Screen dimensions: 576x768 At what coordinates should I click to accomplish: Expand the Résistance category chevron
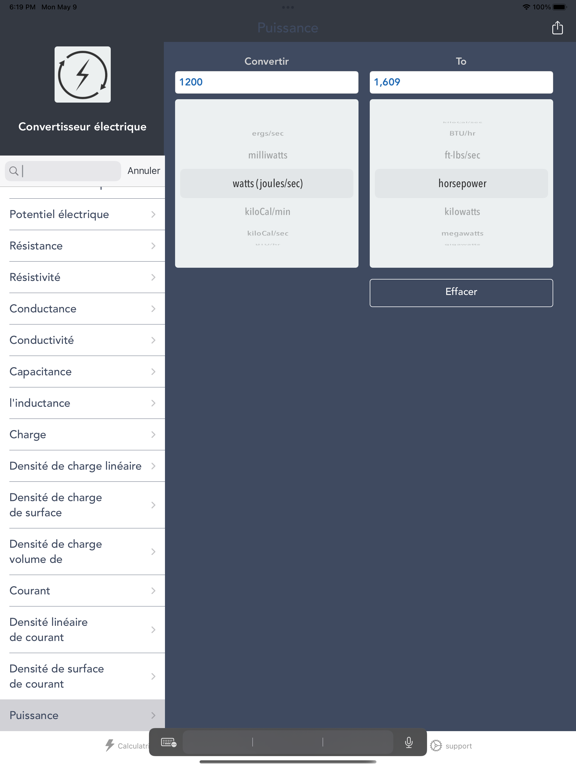(153, 246)
